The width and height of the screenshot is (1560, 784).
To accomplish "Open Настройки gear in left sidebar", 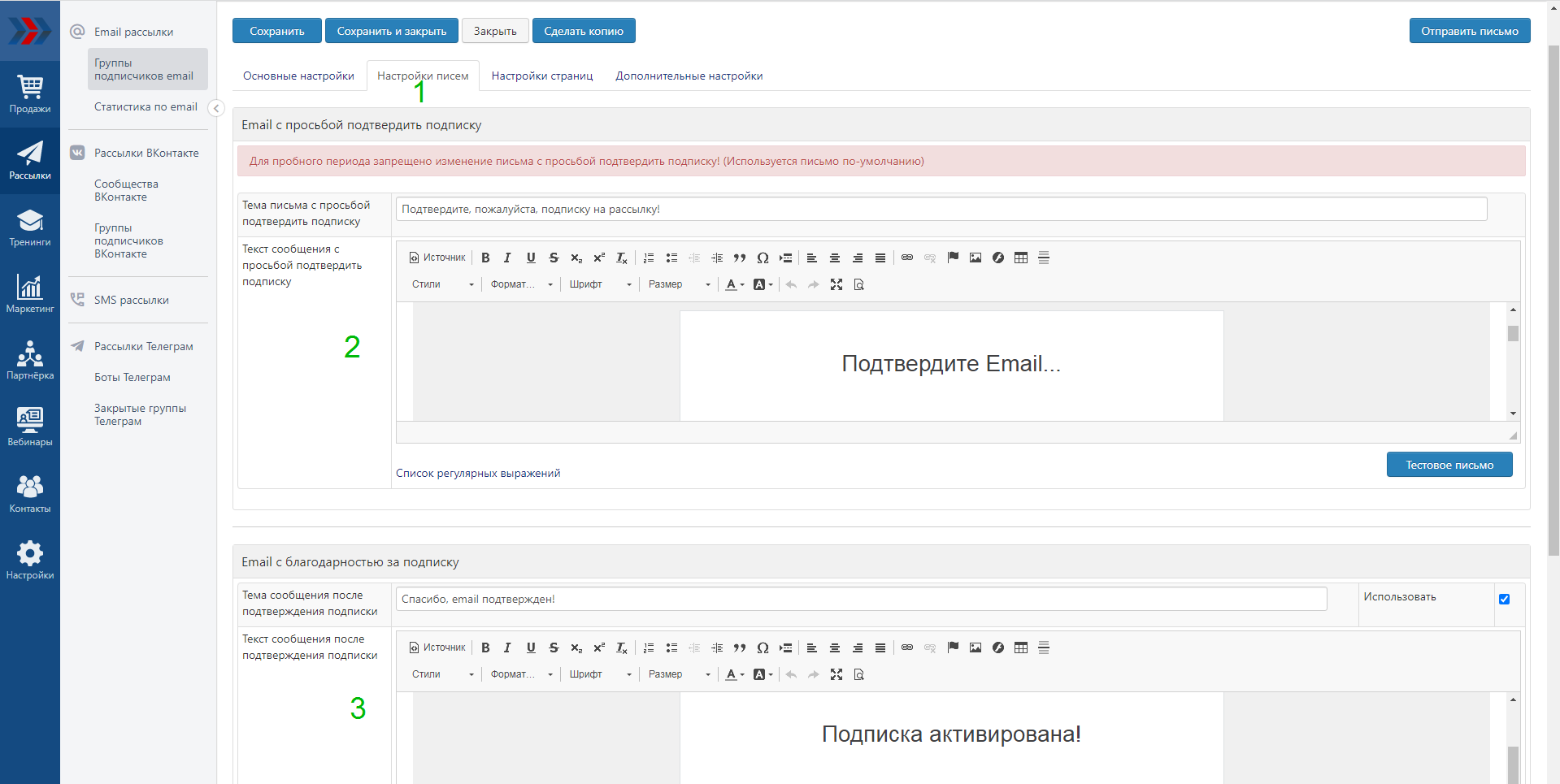I will (x=30, y=560).
